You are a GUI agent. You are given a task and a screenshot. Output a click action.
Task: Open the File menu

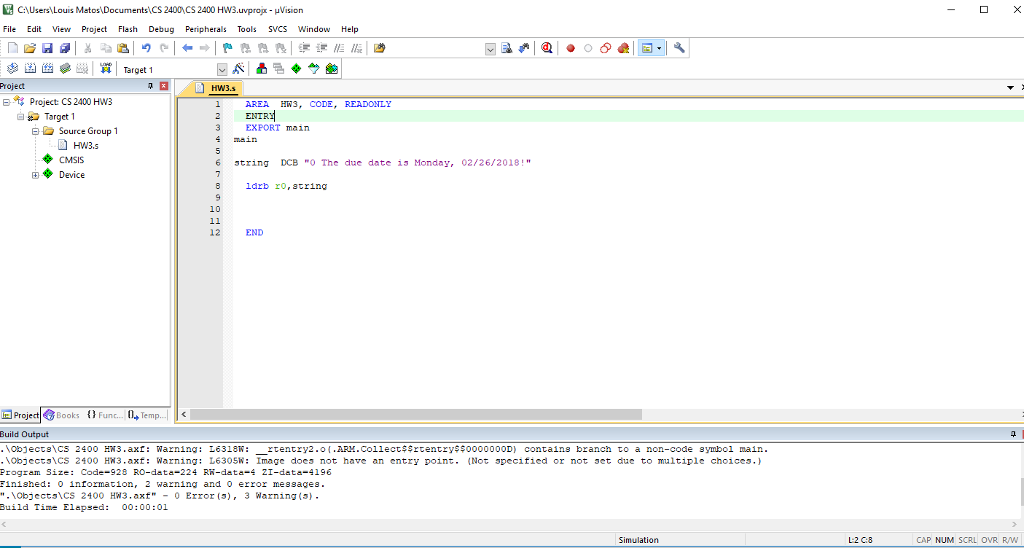coord(10,29)
